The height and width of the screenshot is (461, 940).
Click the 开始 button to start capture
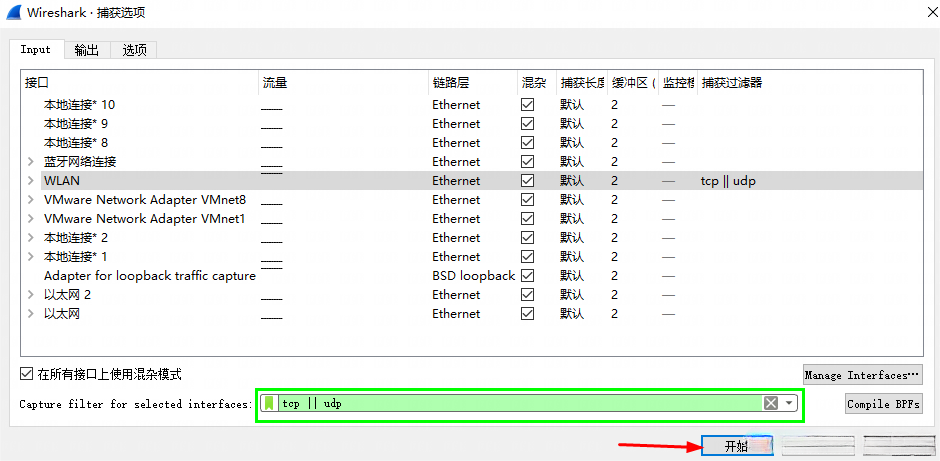737,446
